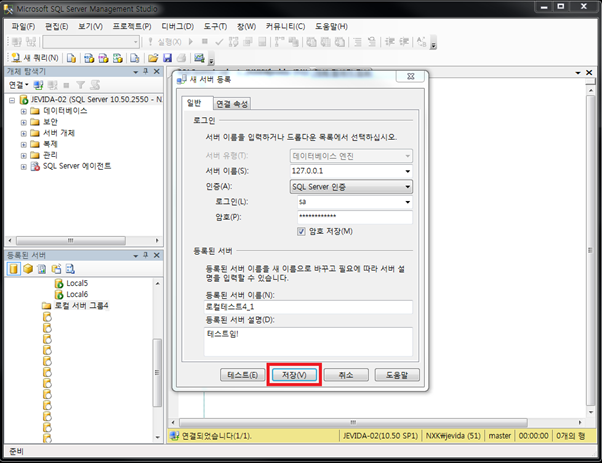Select Analysis Services cube icon in Registered Servers

28,269
